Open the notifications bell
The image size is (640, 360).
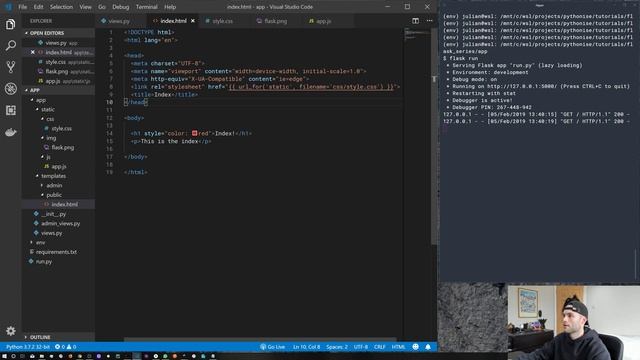click(428, 347)
